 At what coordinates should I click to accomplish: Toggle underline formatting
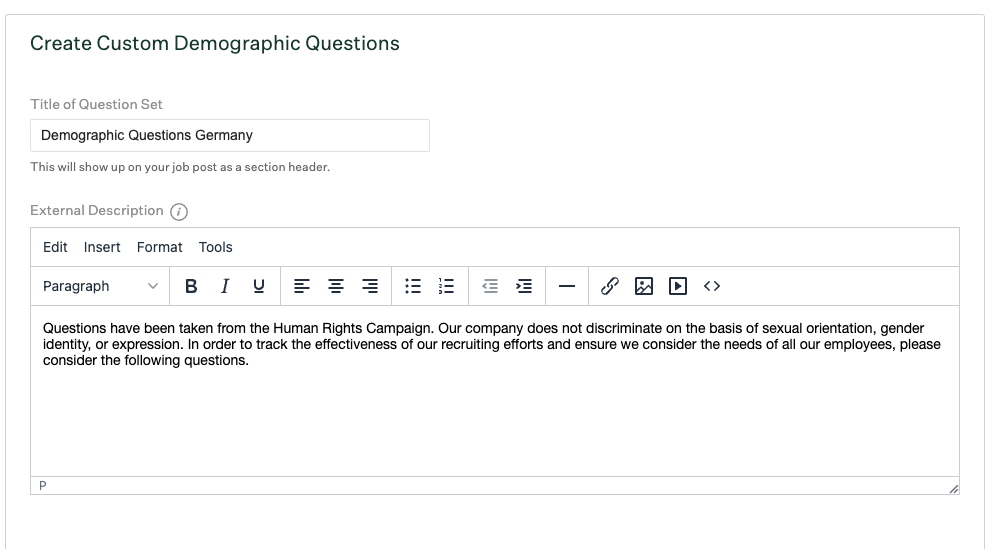tap(258, 286)
